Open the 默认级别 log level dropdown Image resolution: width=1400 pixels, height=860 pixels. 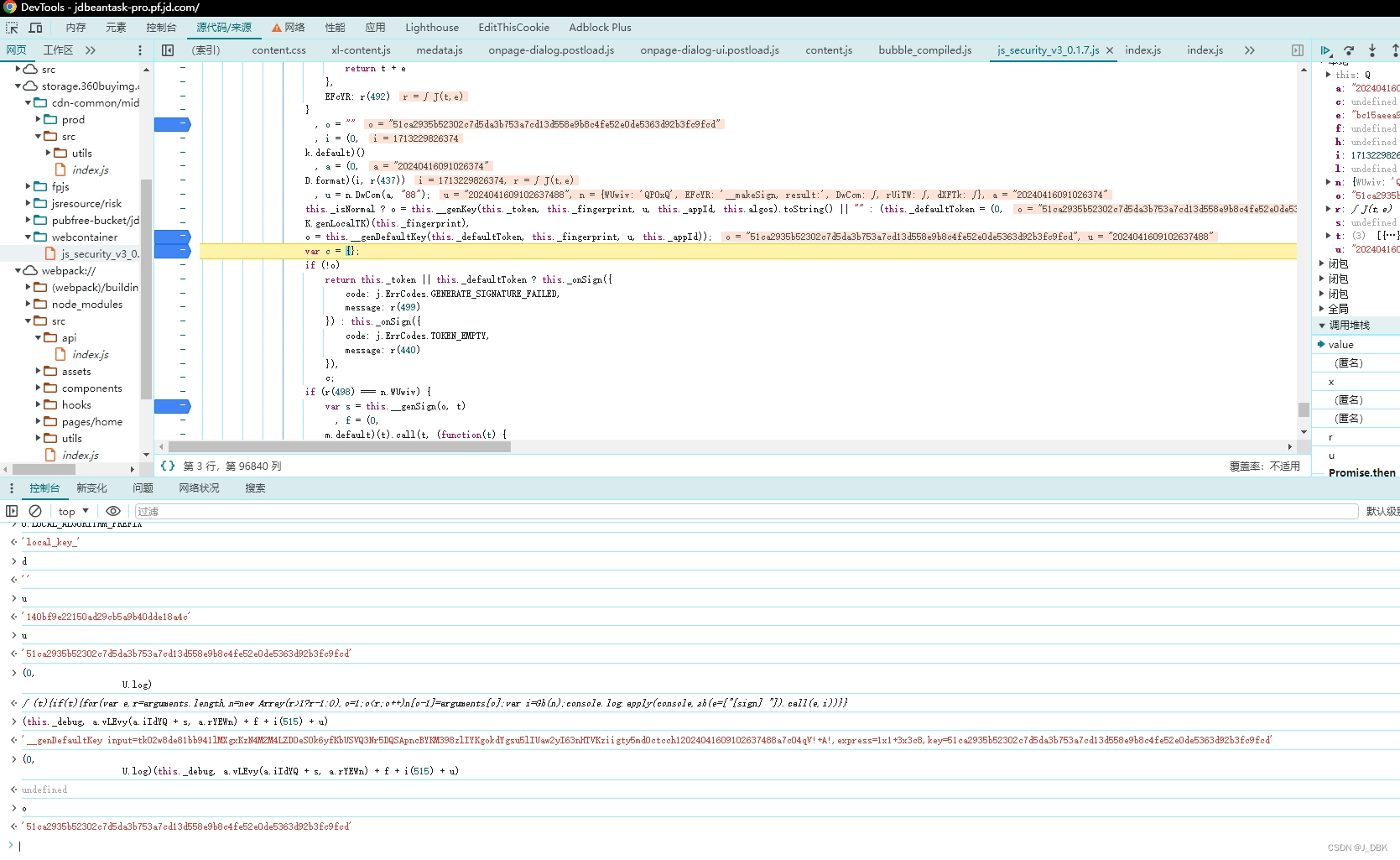(x=1381, y=510)
